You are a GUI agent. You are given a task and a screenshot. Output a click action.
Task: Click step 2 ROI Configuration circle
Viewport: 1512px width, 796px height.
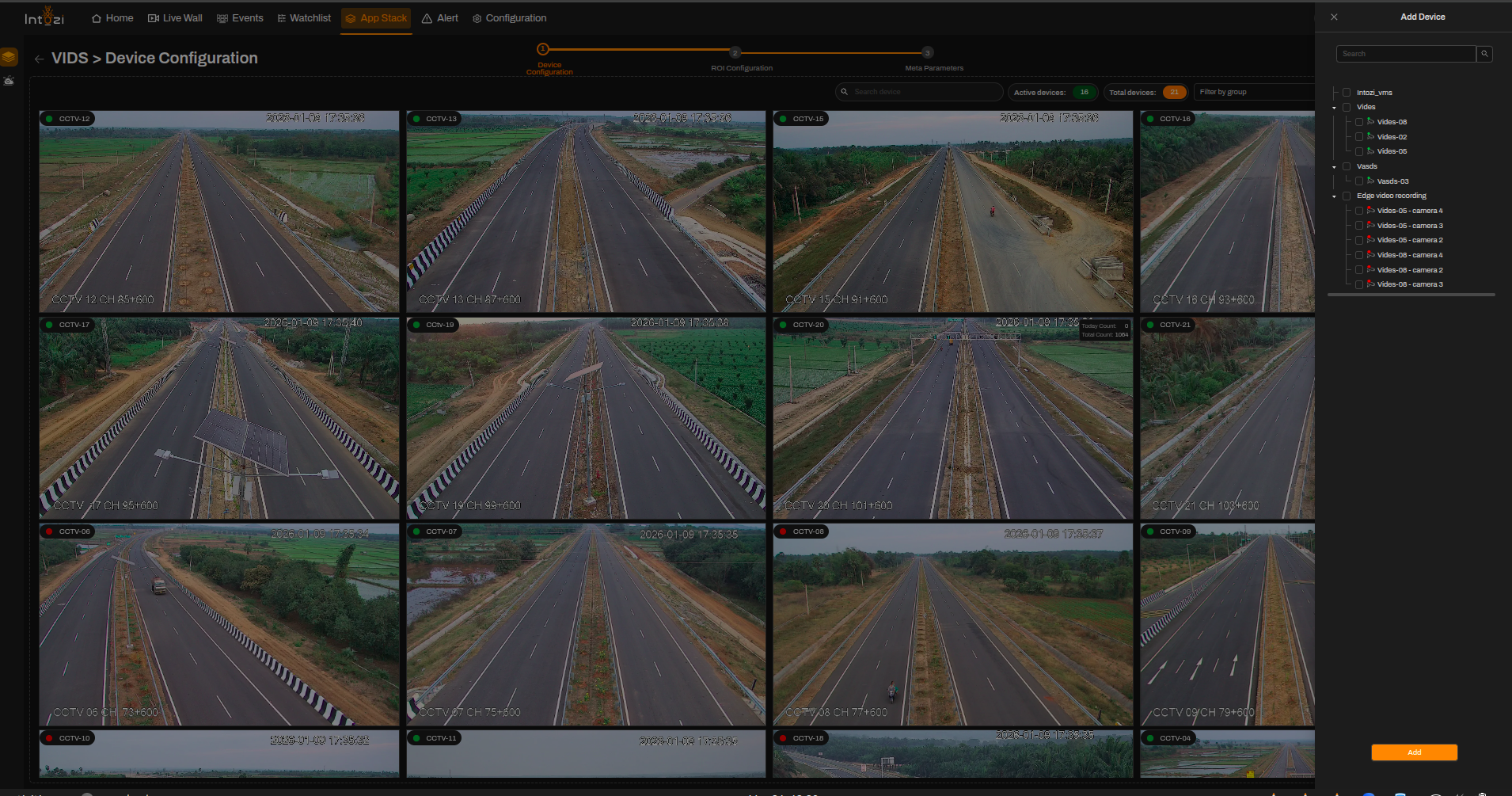735,52
